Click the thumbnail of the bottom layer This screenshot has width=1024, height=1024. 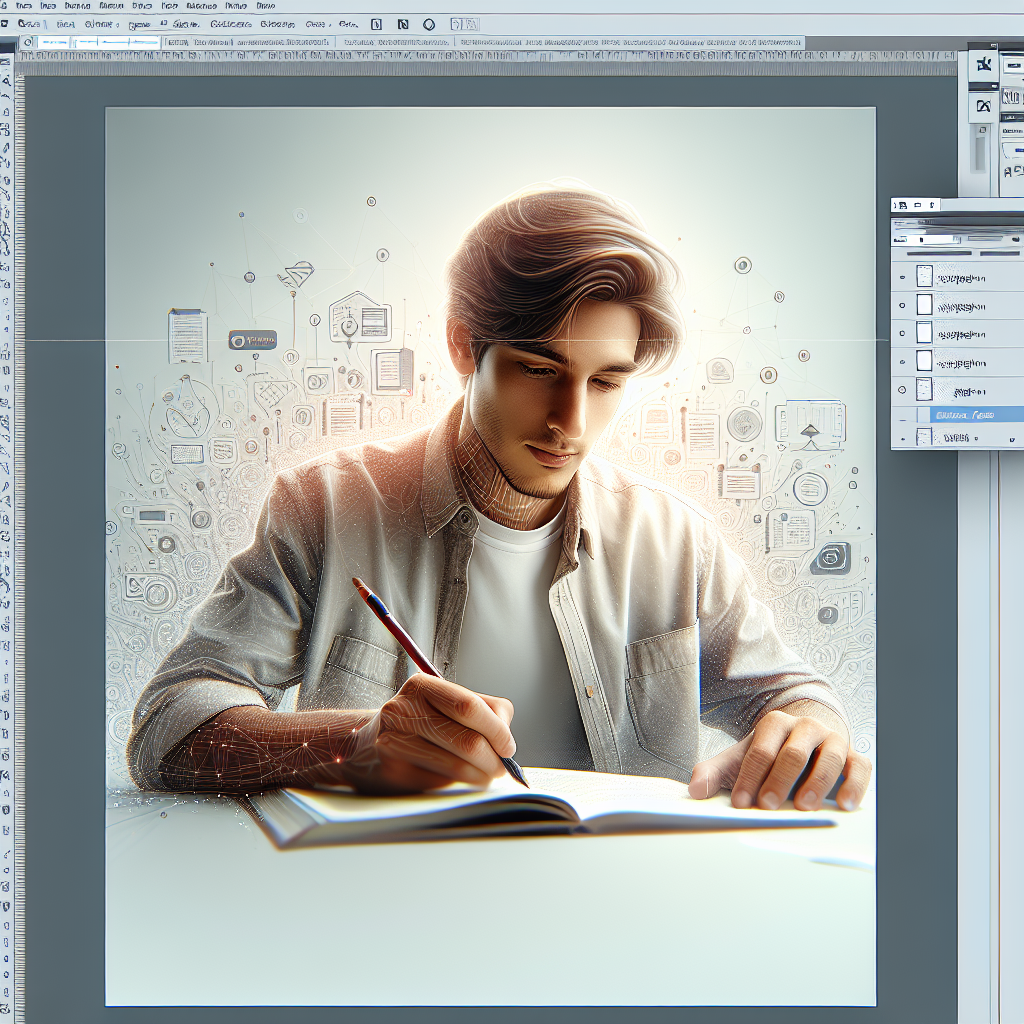[x=924, y=437]
